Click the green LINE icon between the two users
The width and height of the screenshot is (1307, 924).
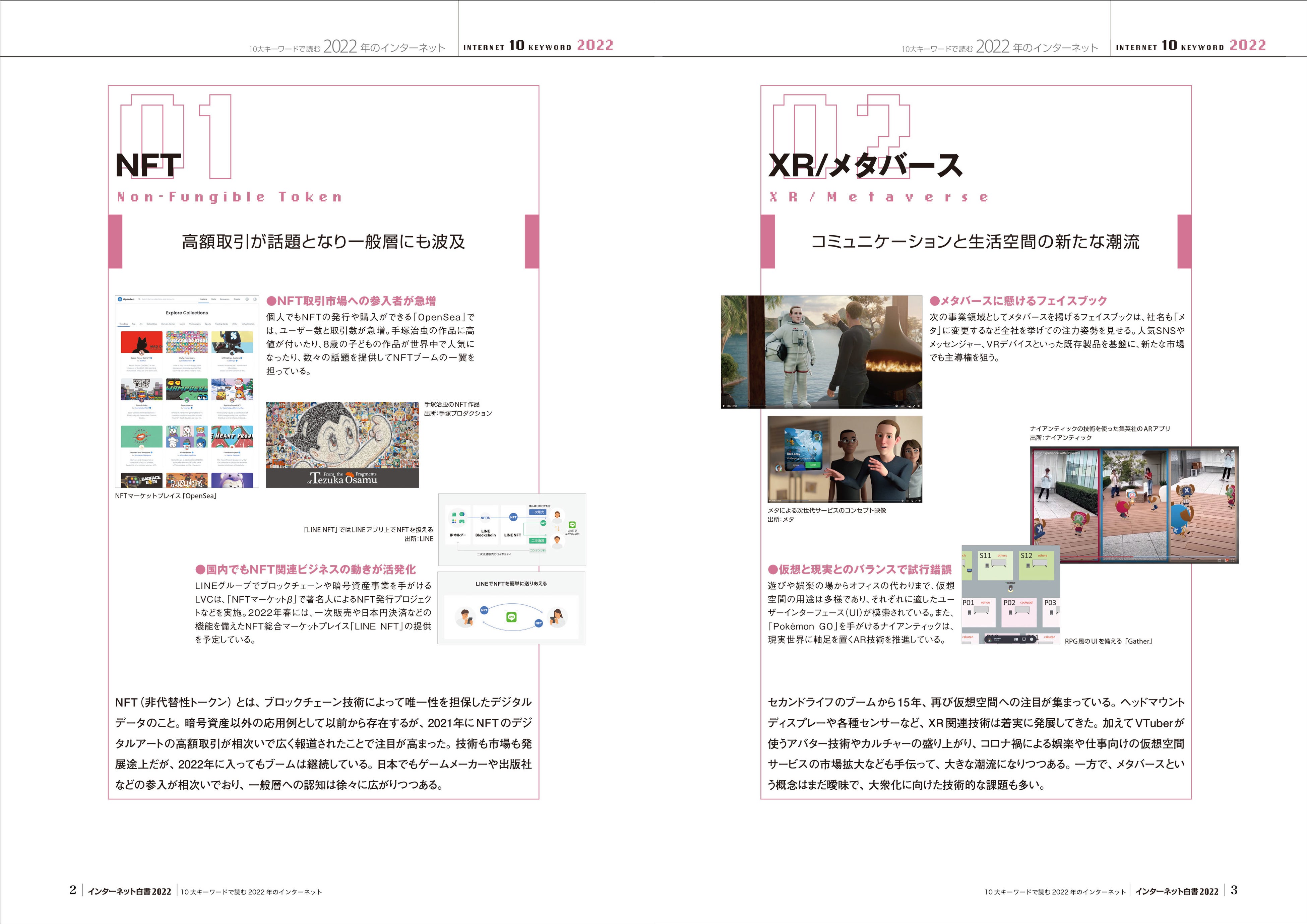[x=511, y=617]
